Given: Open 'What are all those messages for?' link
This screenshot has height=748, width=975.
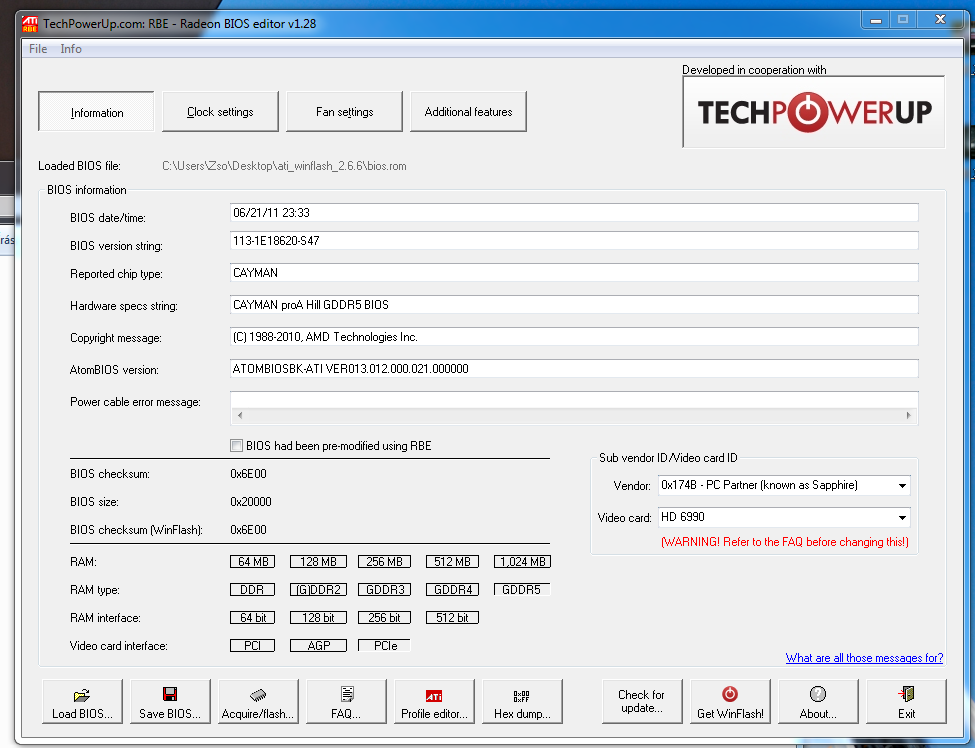Looking at the screenshot, I should click(864, 658).
